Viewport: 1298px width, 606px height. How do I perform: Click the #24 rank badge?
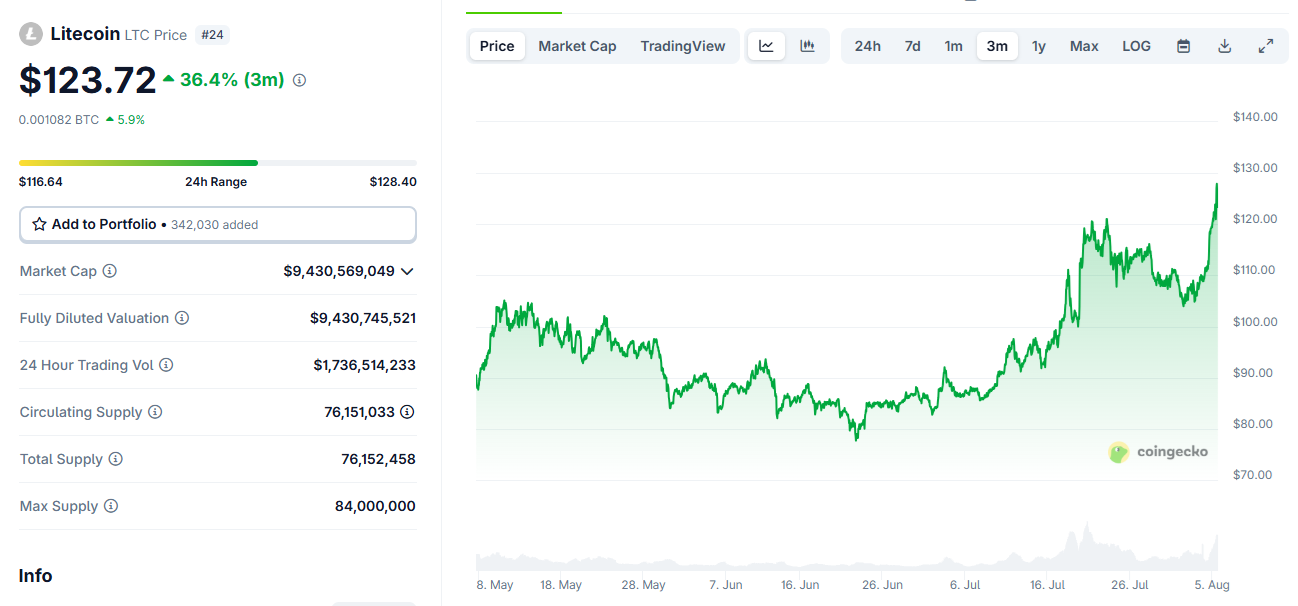pyautogui.click(x=213, y=34)
